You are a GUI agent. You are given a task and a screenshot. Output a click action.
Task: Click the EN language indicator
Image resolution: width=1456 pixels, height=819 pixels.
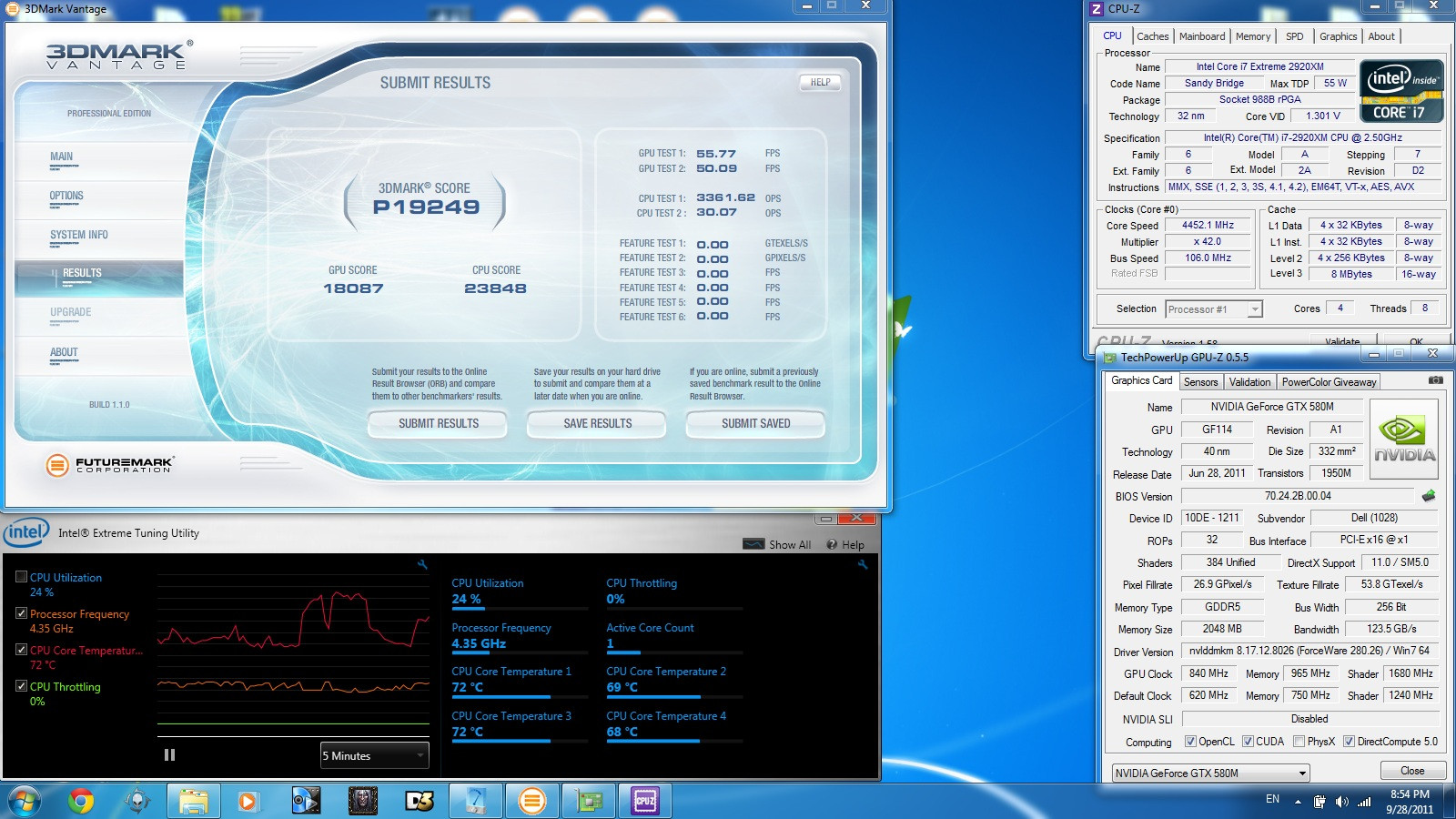(x=1272, y=799)
